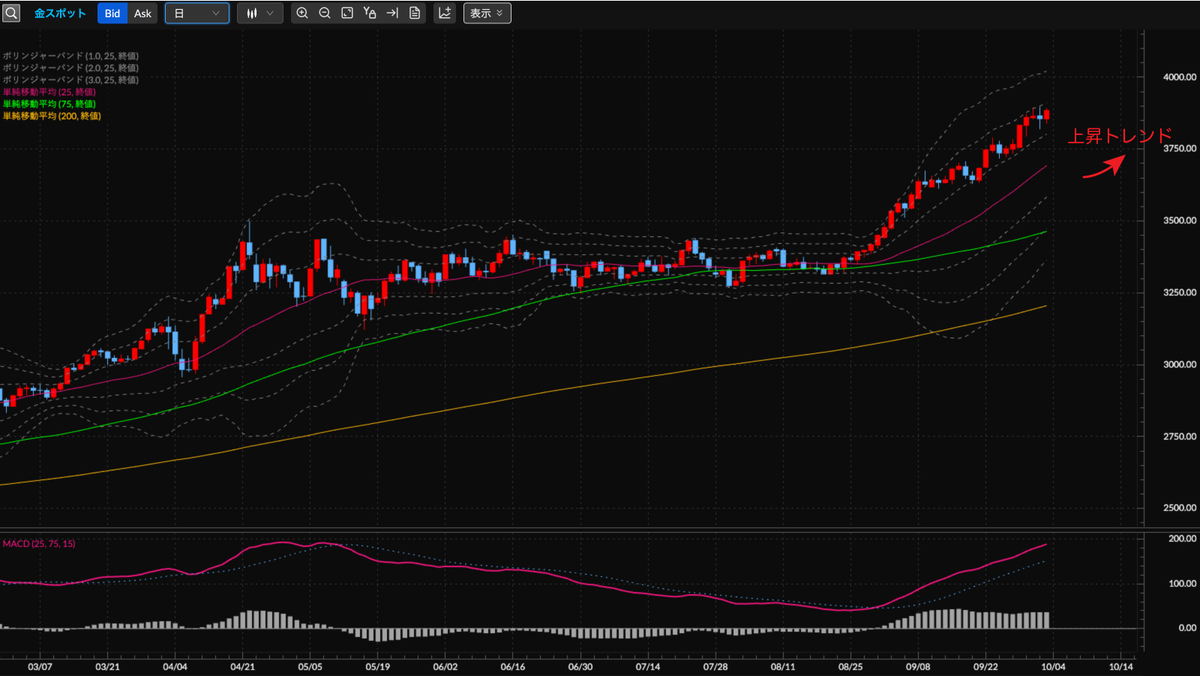Click the MACD (25, 75, 15) label
The image size is (1200, 676).
click(38, 543)
